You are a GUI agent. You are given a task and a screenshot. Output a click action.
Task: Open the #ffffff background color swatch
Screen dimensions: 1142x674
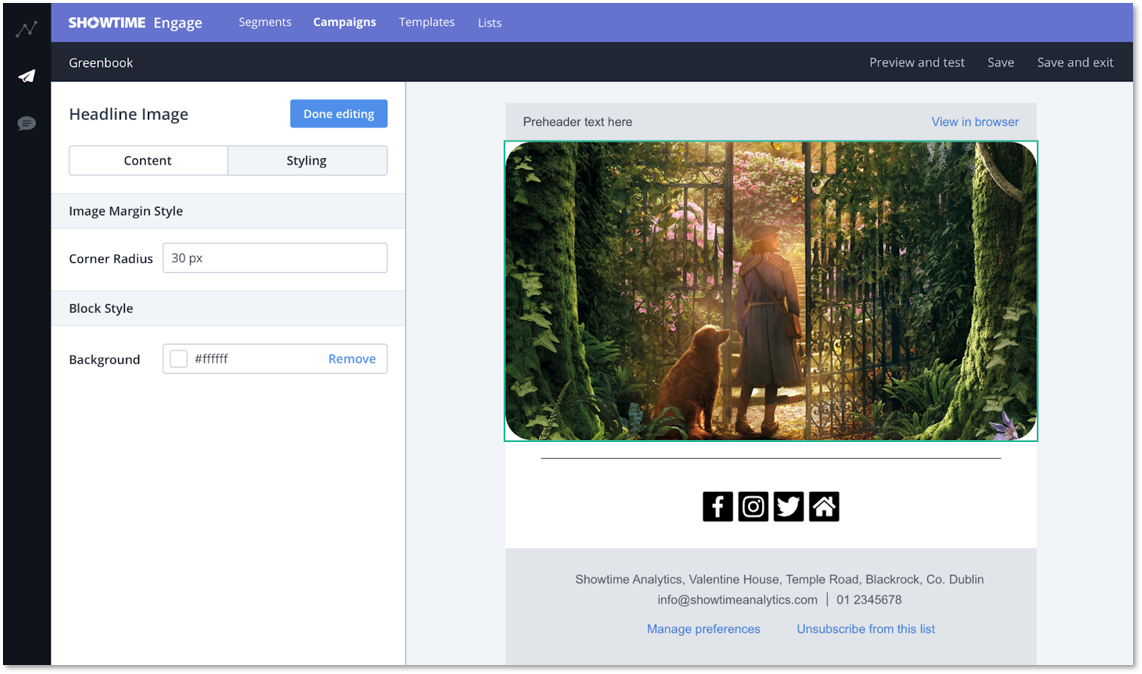(x=178, y=358)
